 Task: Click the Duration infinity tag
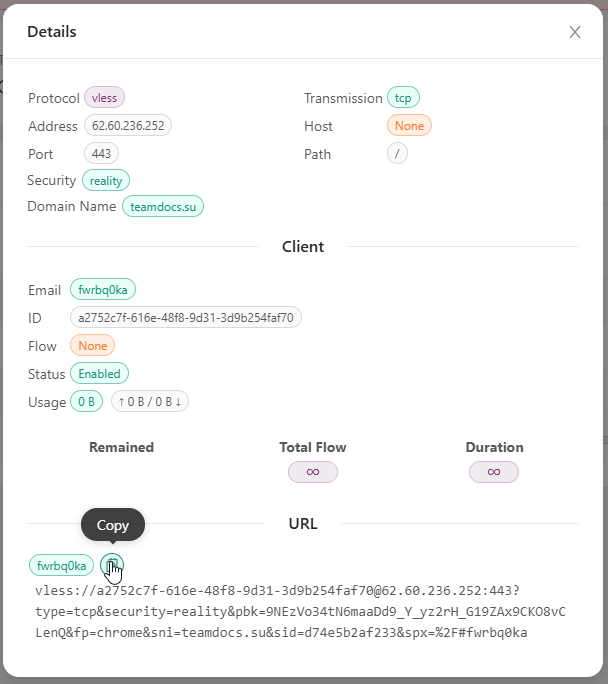point(494,472)
